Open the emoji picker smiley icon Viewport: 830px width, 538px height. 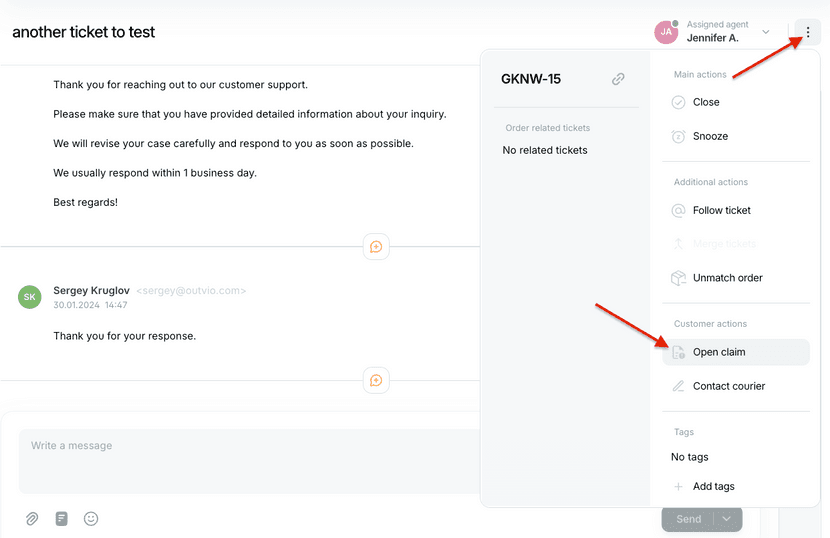click(91, 518)
